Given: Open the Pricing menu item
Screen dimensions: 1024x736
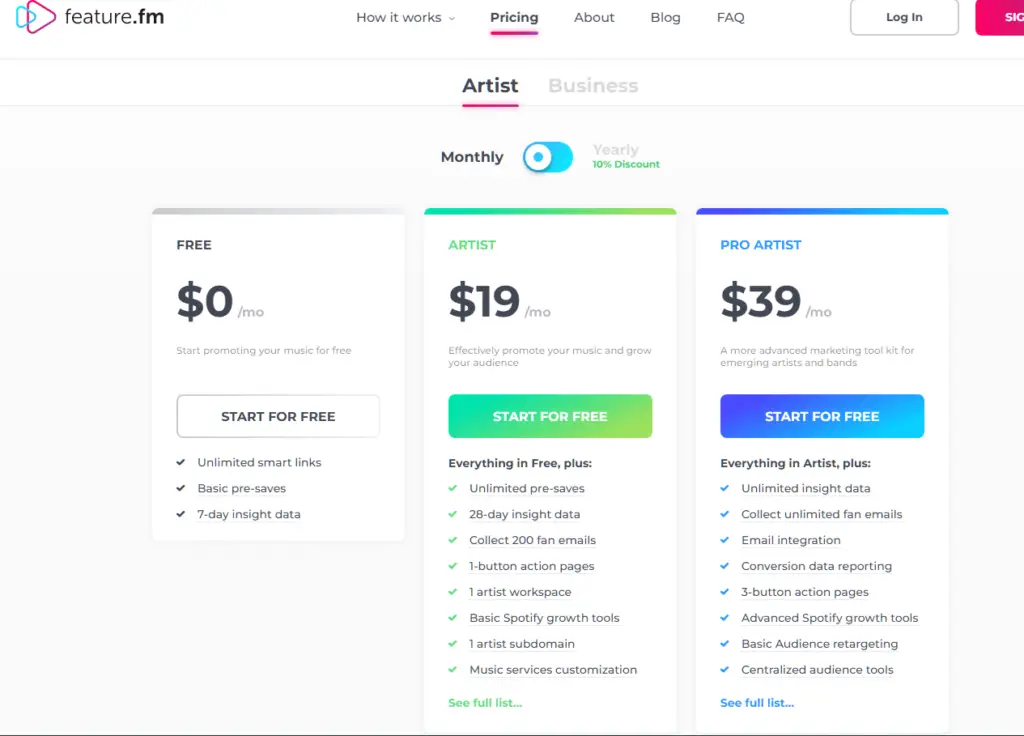Looking at the screenshot, I should tap(514, 18).
